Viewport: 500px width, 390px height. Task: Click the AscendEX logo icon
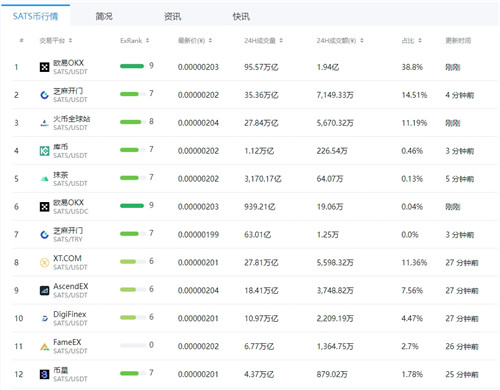tap(44, 291)
